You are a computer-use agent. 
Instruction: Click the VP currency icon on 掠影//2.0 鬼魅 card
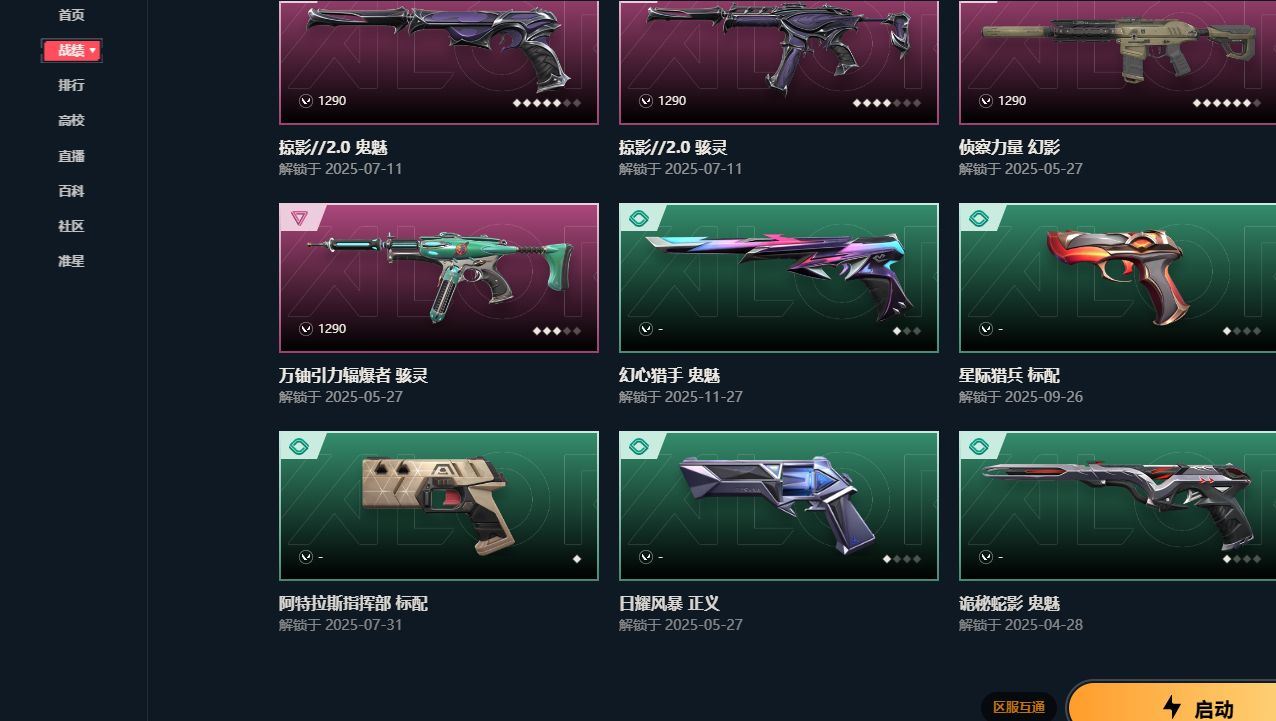click(305, 101)
